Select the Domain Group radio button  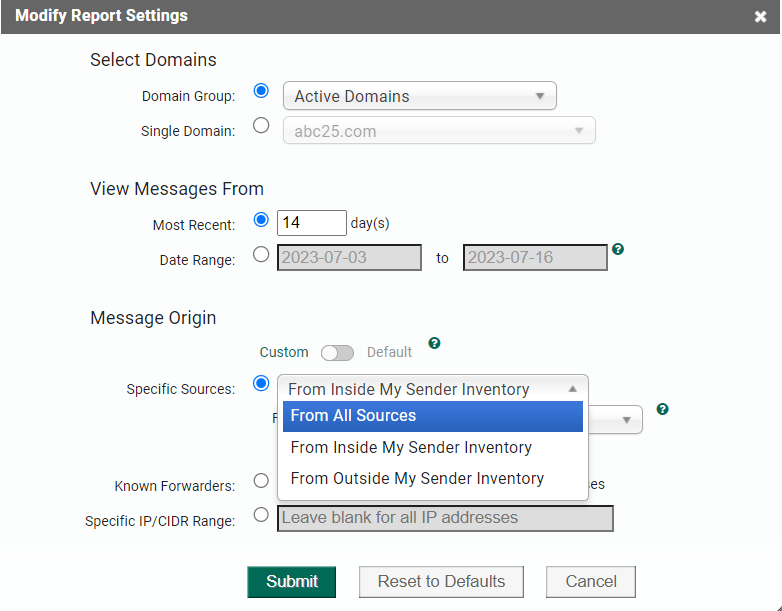pyautogui.click(x=261, y=91)
